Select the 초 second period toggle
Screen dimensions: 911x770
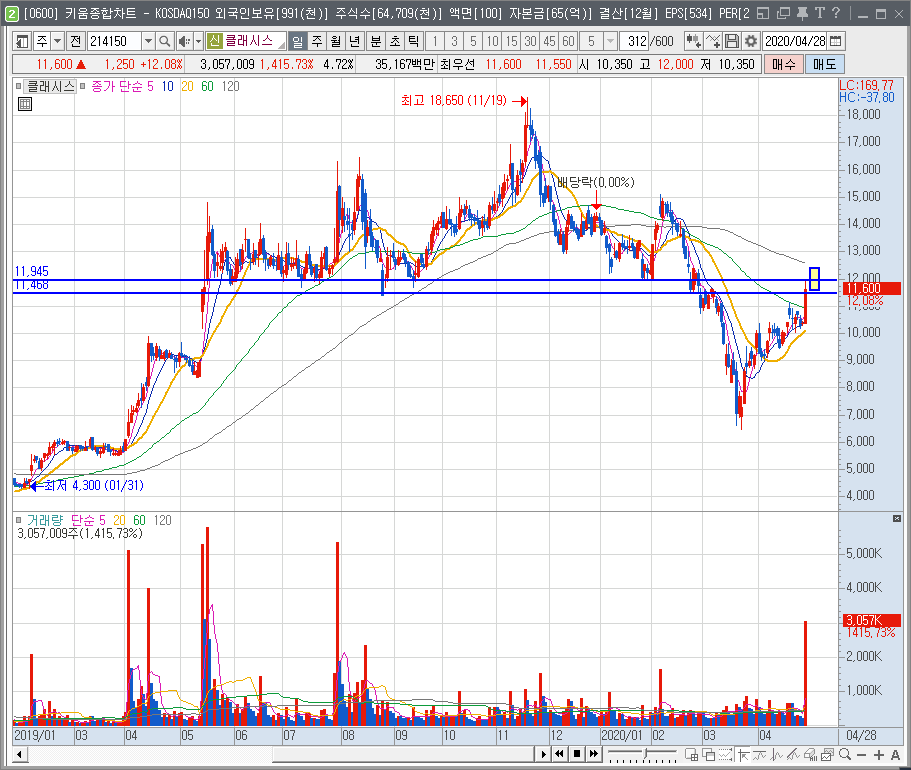click(x=395, y=41)
